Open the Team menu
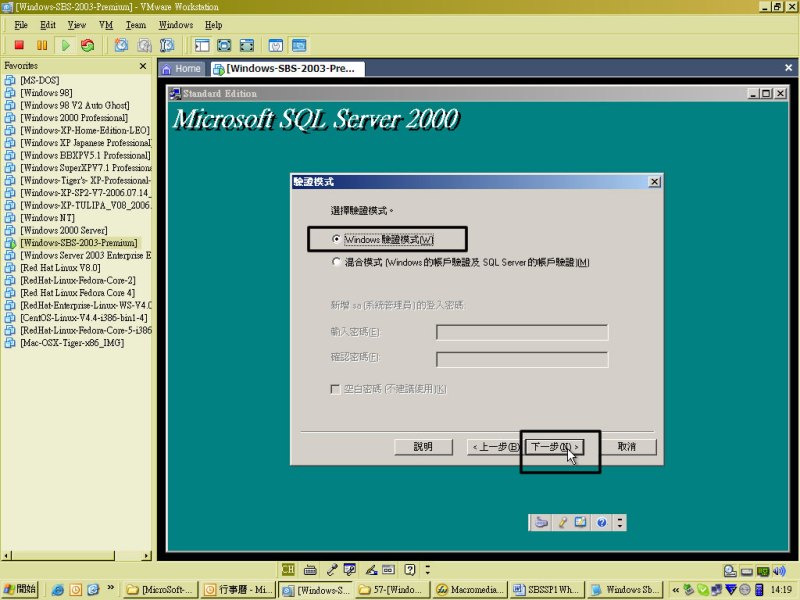The image size is (800, 600). click(x=136, y=25)
